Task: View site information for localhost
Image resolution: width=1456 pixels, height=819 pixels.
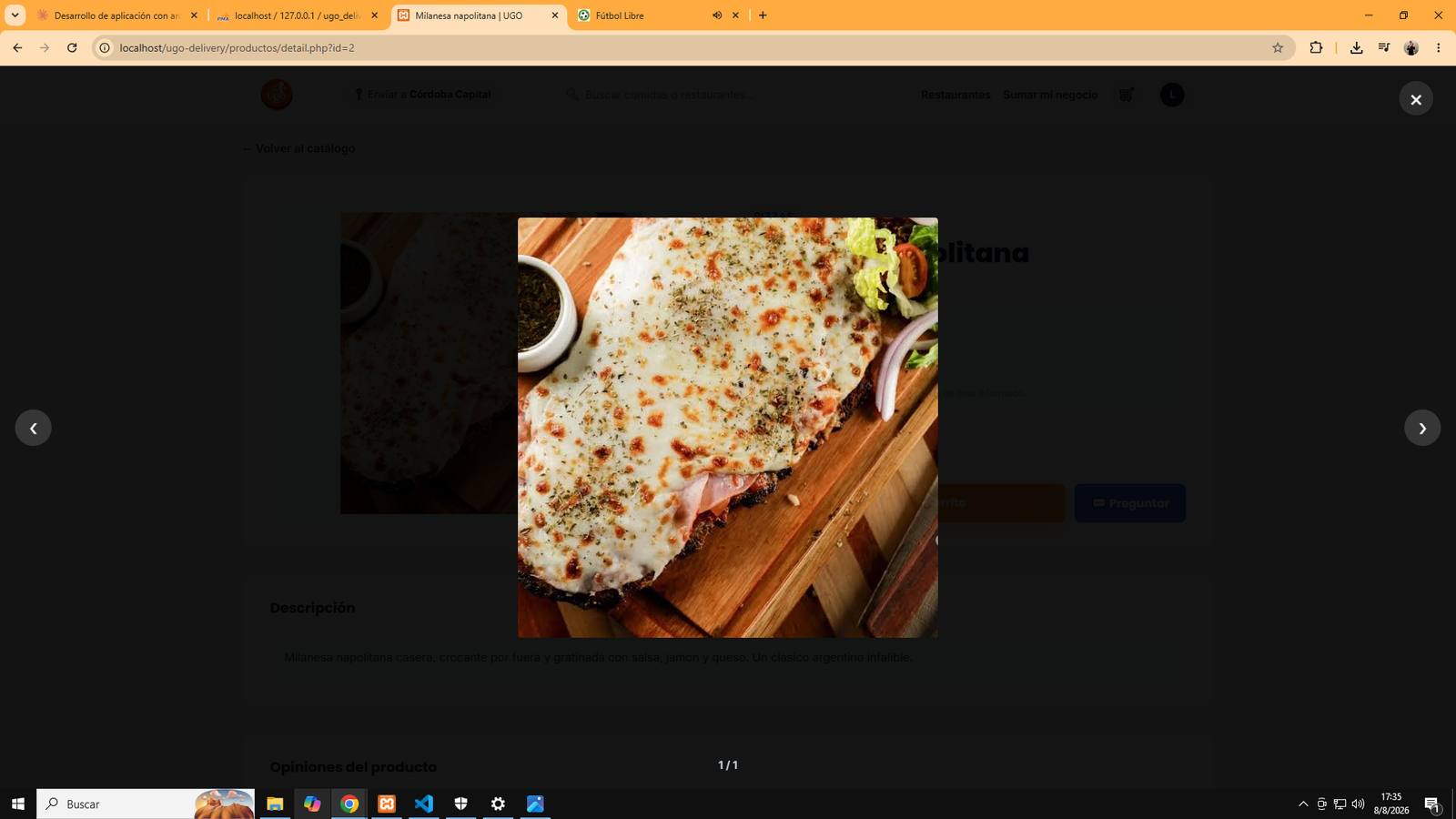Action: click(x=105, y=48)
